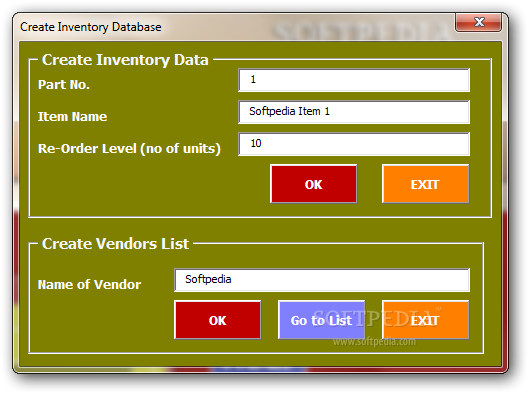
Task: Click the Create Inventory Data group heading
Action: click(125, 60)
